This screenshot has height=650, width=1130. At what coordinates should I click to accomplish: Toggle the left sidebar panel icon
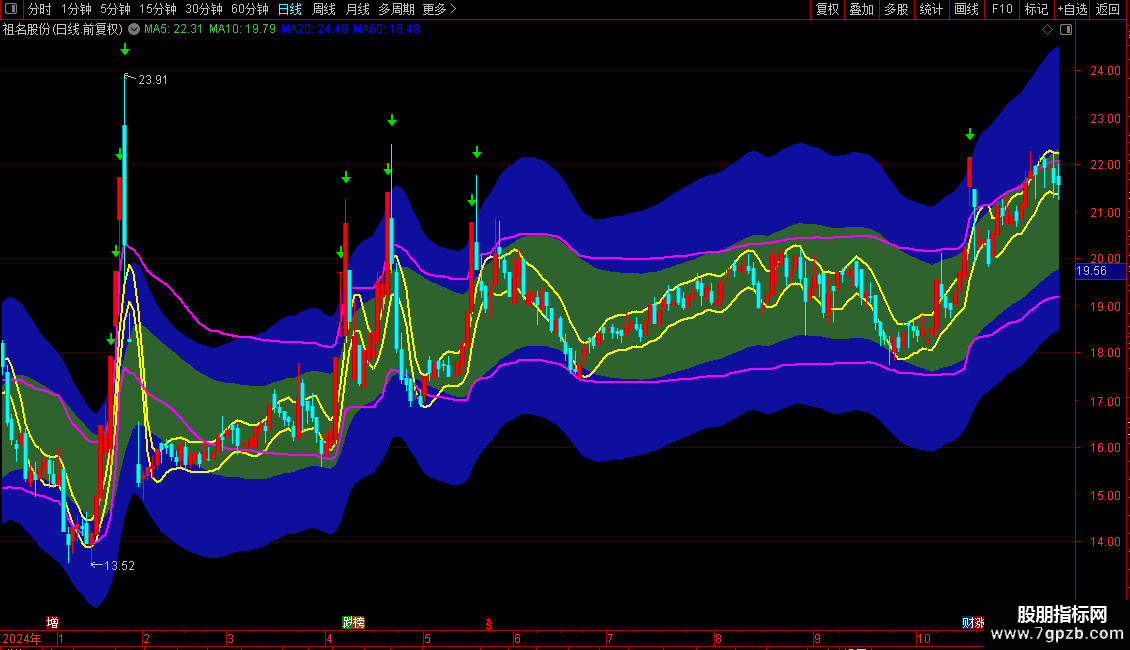tap(11, 9)
